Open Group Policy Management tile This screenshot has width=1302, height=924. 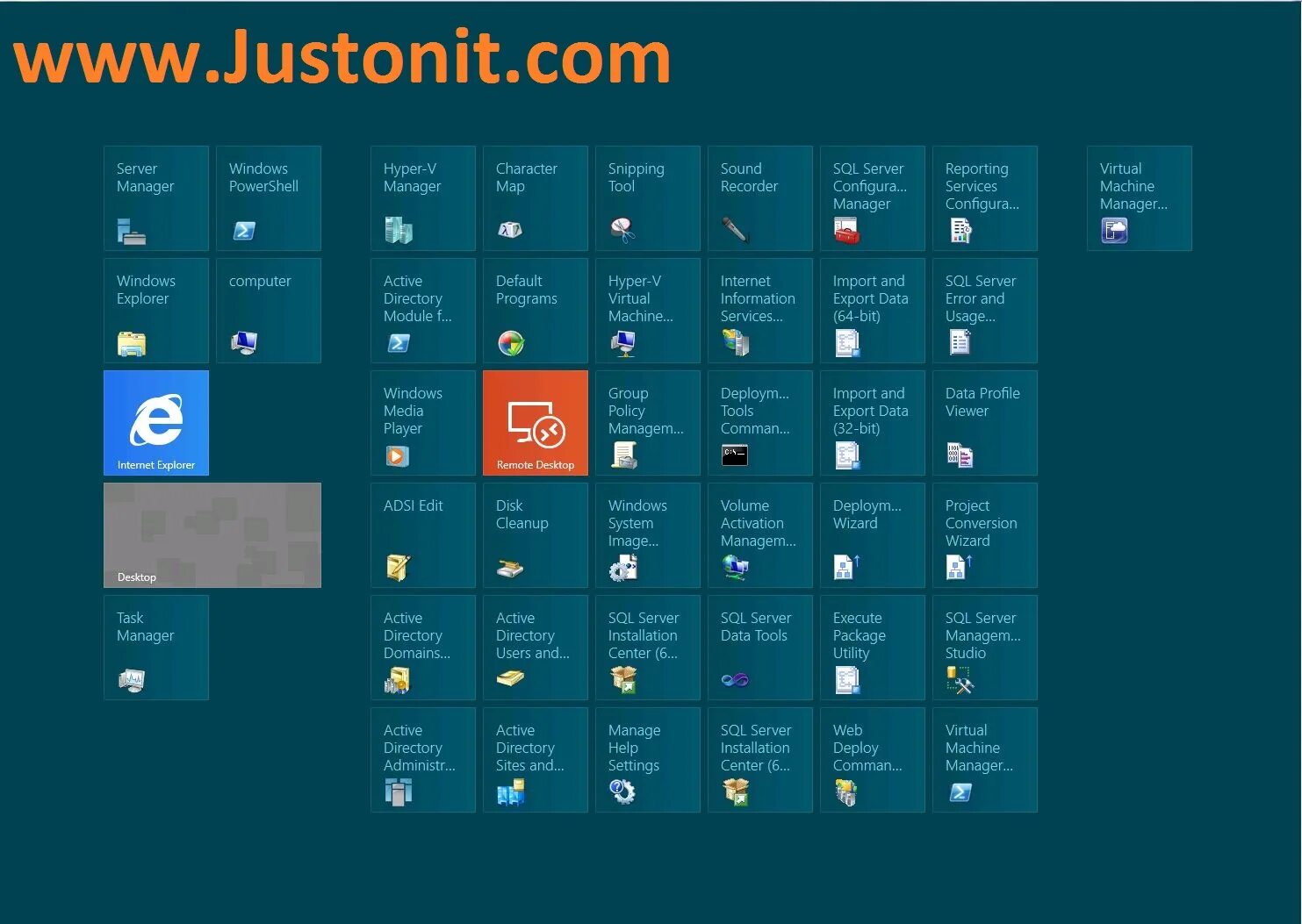[648, 423]
